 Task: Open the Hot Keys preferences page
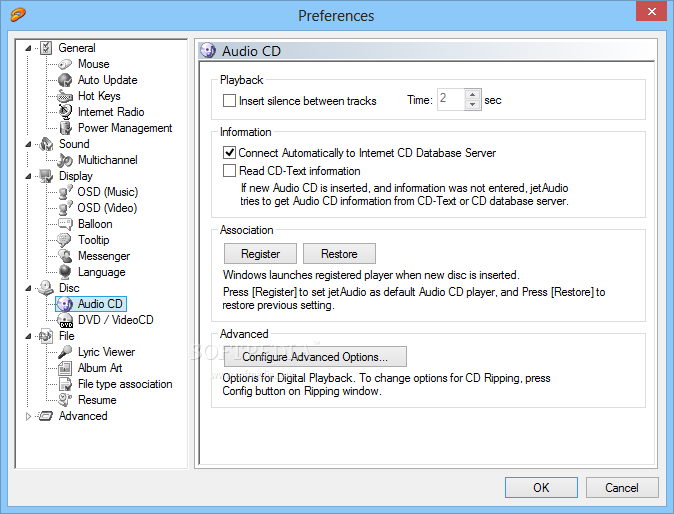(x=99, y=96)
